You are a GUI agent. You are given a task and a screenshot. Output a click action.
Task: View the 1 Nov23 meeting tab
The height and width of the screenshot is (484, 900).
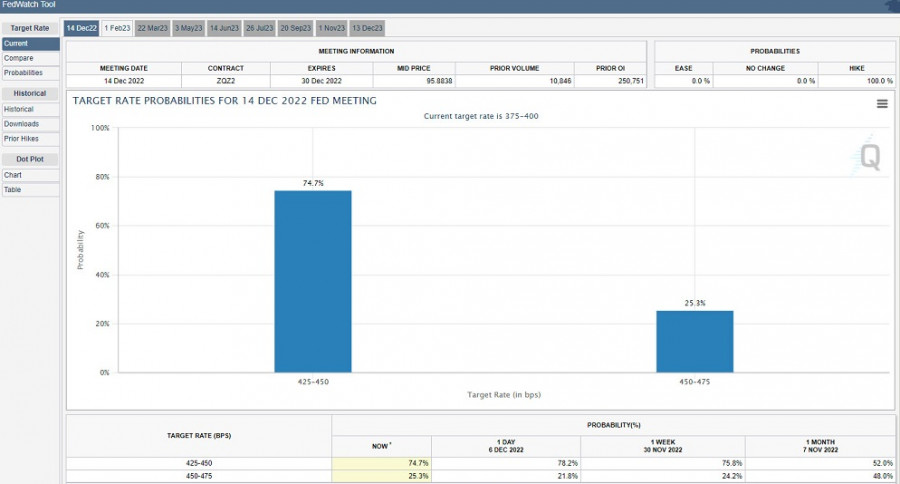click(x=331, y=28)
